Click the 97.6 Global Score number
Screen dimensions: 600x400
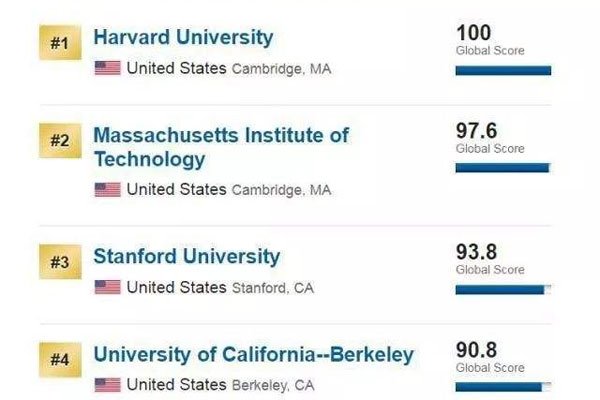pos(476,131)
